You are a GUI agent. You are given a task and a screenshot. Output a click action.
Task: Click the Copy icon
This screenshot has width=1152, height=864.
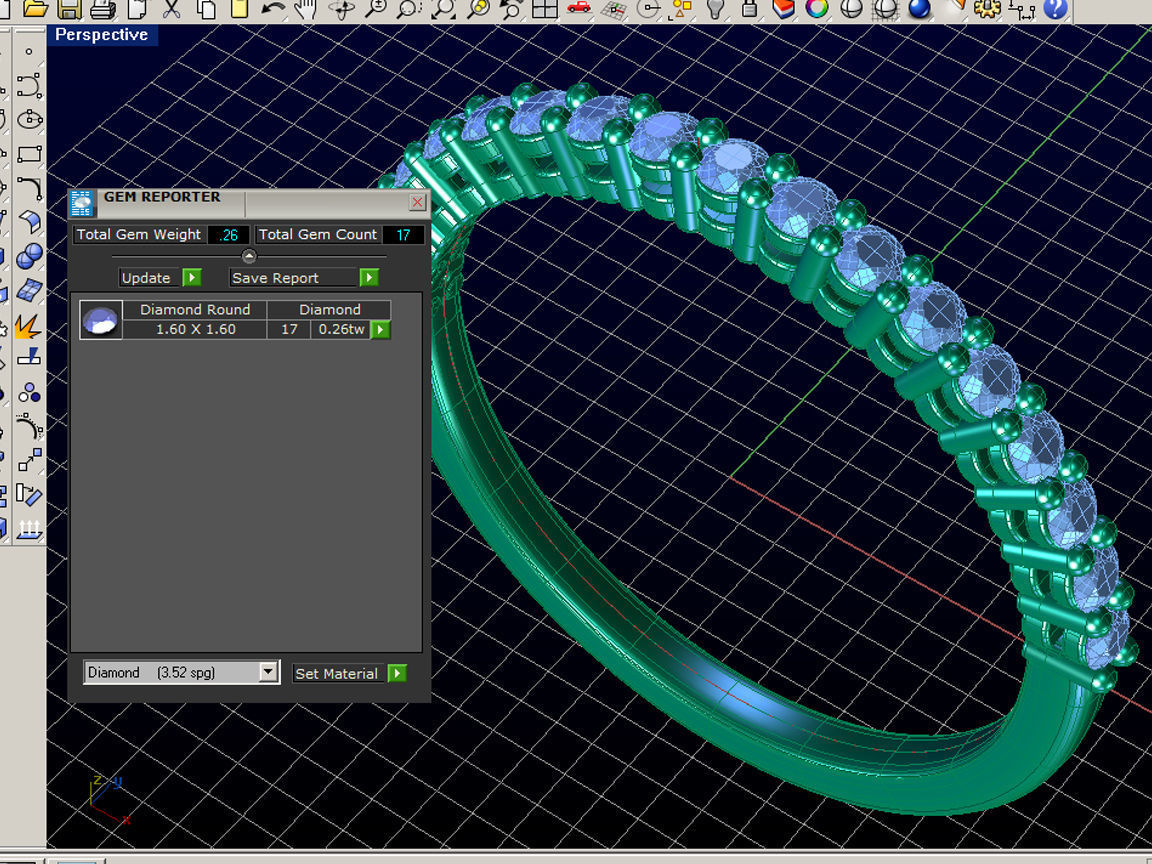206,9
